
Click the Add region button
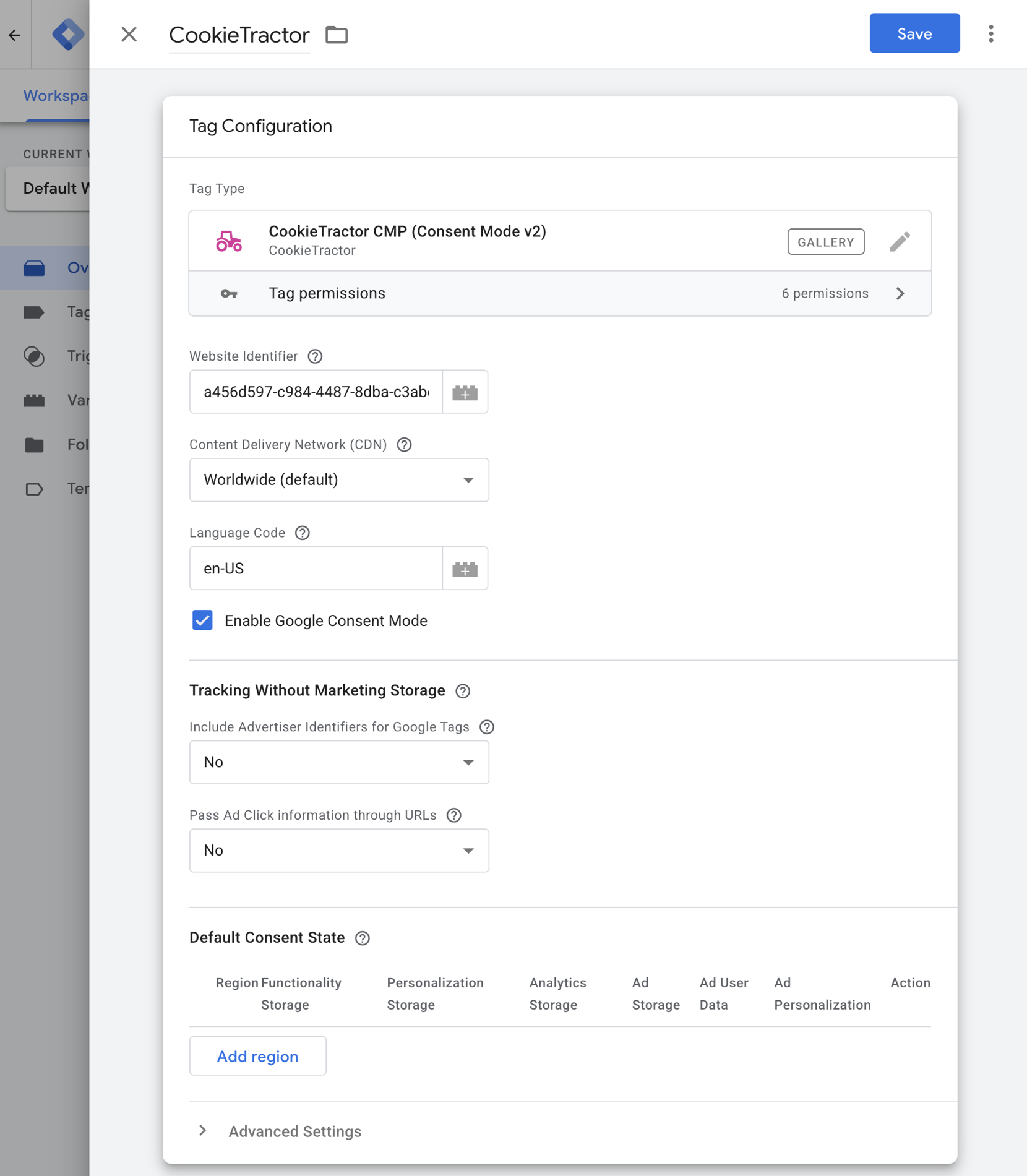(x=257, y=1056)
